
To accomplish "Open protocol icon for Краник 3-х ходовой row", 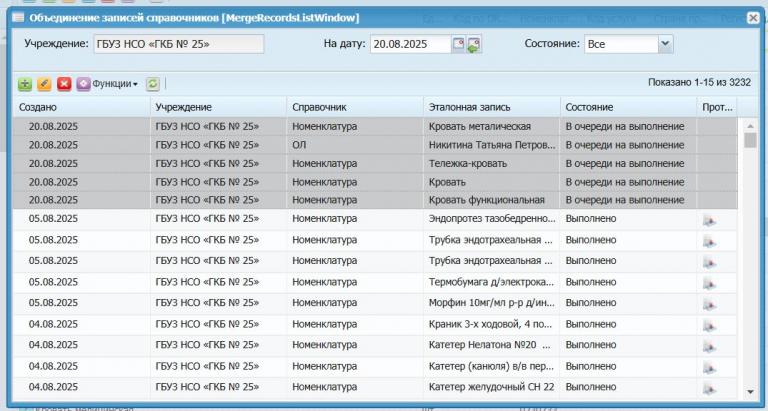I will point(709,326).
